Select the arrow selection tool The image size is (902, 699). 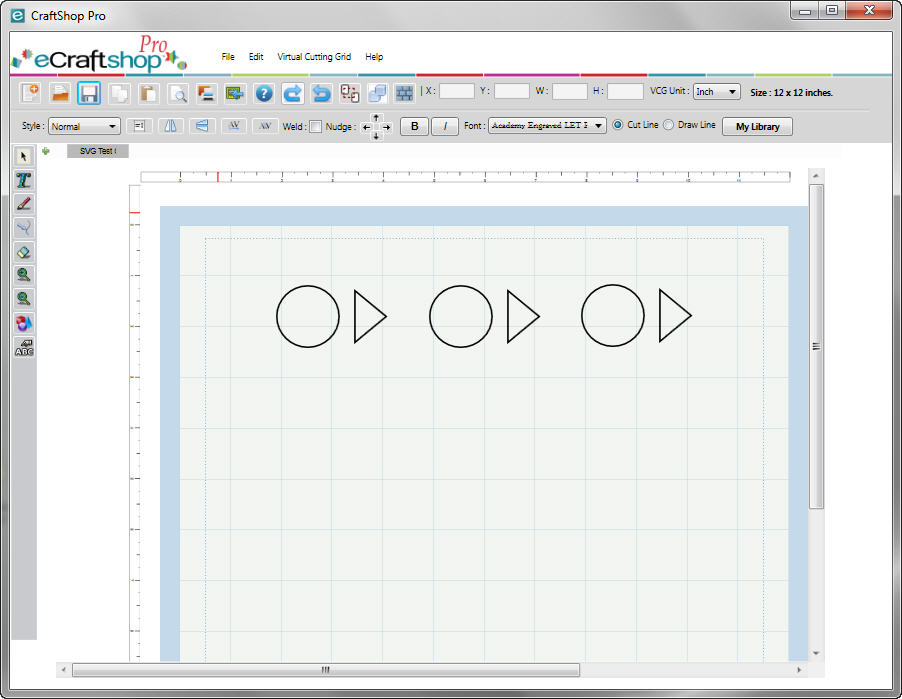[23, 156]
